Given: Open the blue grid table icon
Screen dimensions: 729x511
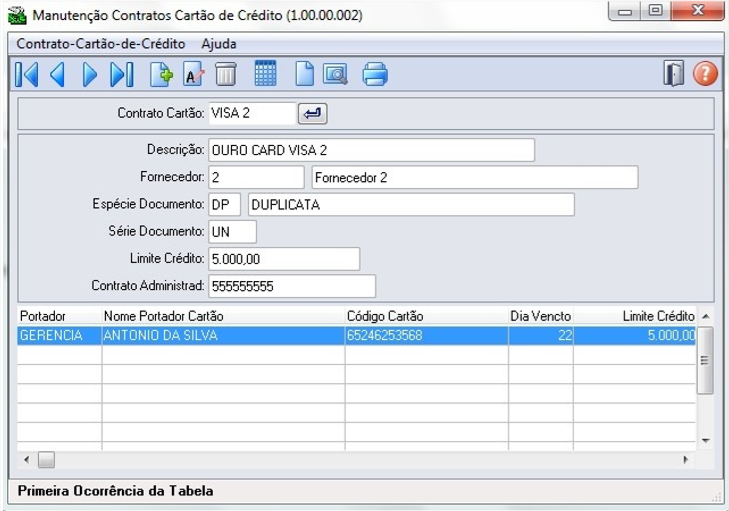Looking at the screenshot, I should [265, 73].
